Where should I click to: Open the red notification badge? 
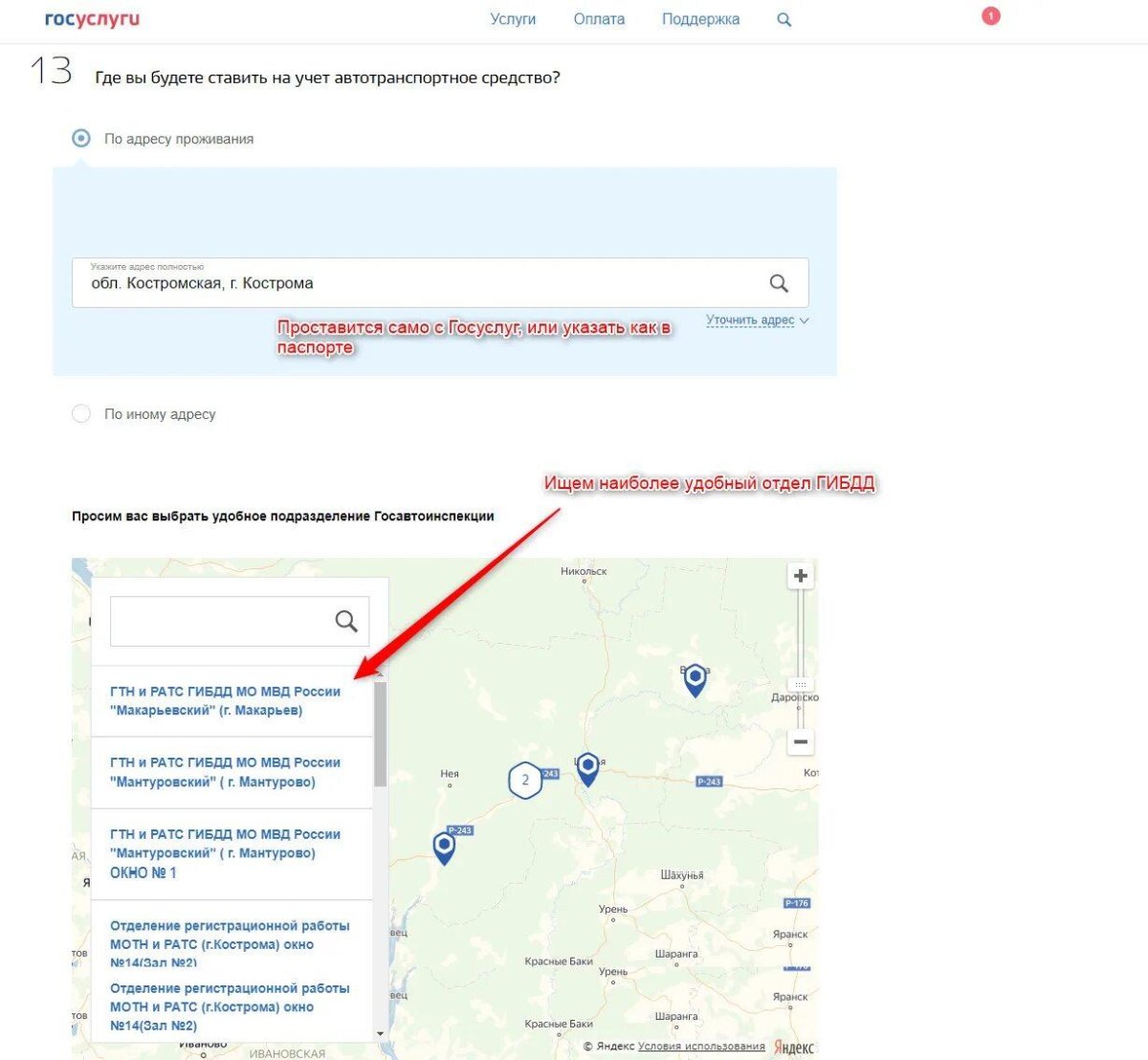(990, 15)
